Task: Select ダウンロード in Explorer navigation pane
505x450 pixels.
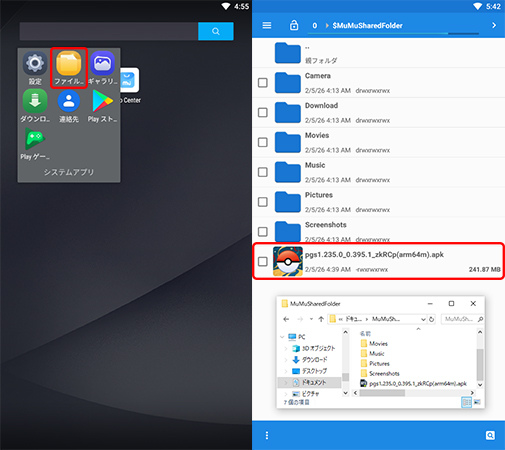Action: 310,360
